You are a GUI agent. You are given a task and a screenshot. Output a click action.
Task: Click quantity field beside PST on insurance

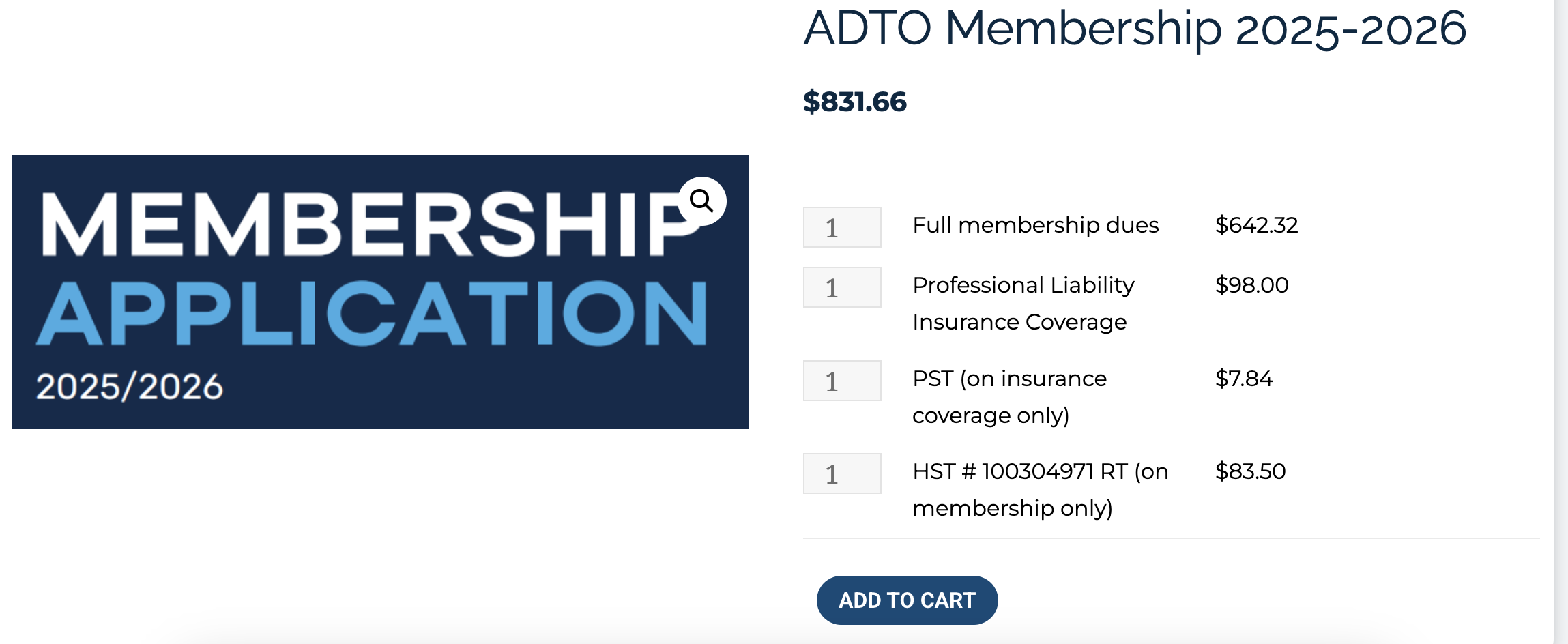842,381
